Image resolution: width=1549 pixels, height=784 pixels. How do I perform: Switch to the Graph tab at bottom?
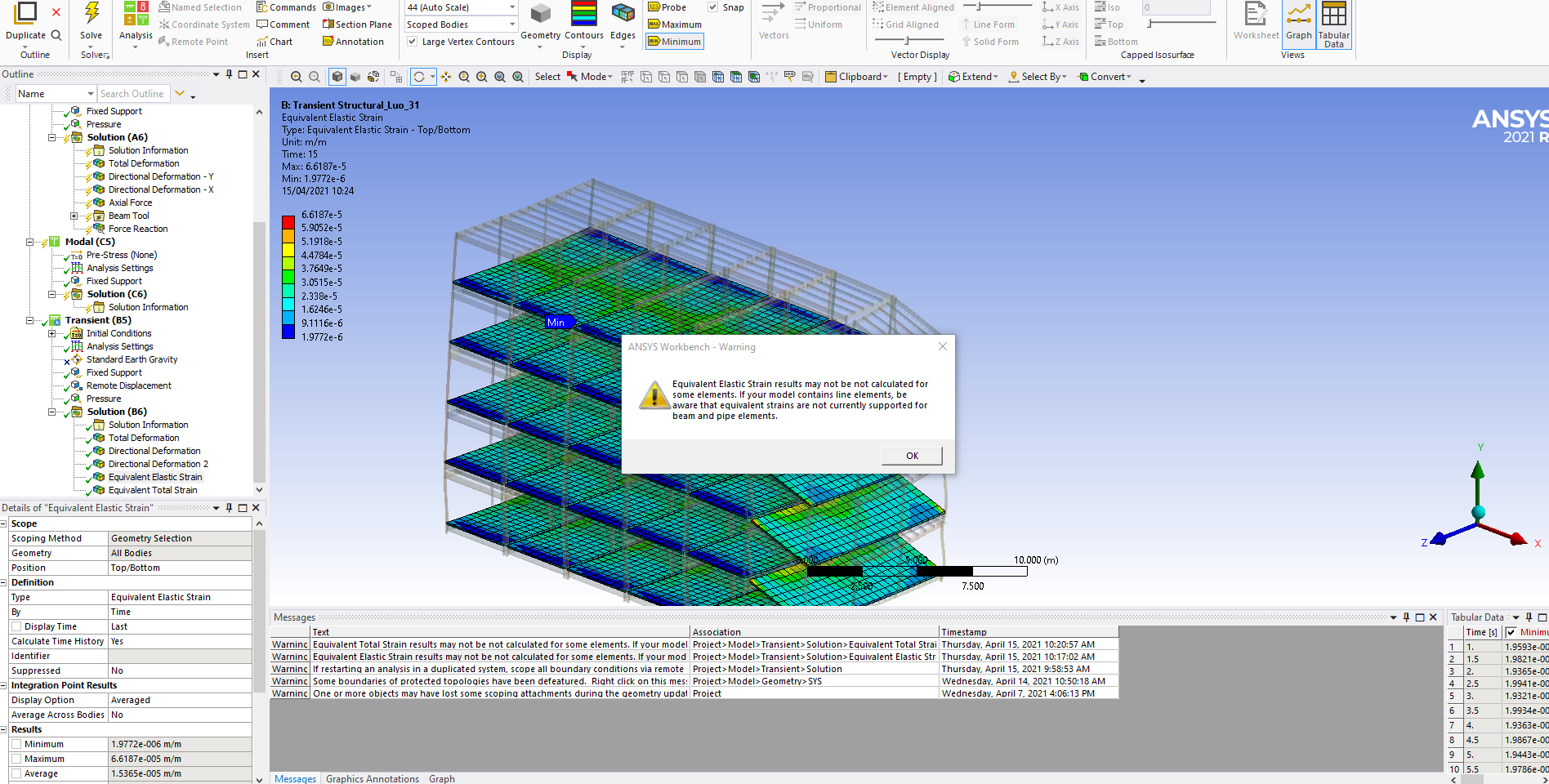tap(442, 778)
